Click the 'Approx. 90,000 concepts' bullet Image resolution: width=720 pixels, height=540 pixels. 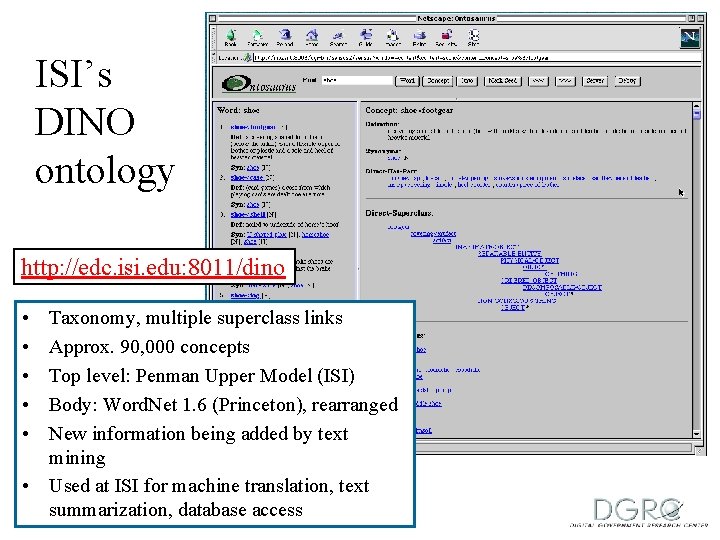pos(149,347)
